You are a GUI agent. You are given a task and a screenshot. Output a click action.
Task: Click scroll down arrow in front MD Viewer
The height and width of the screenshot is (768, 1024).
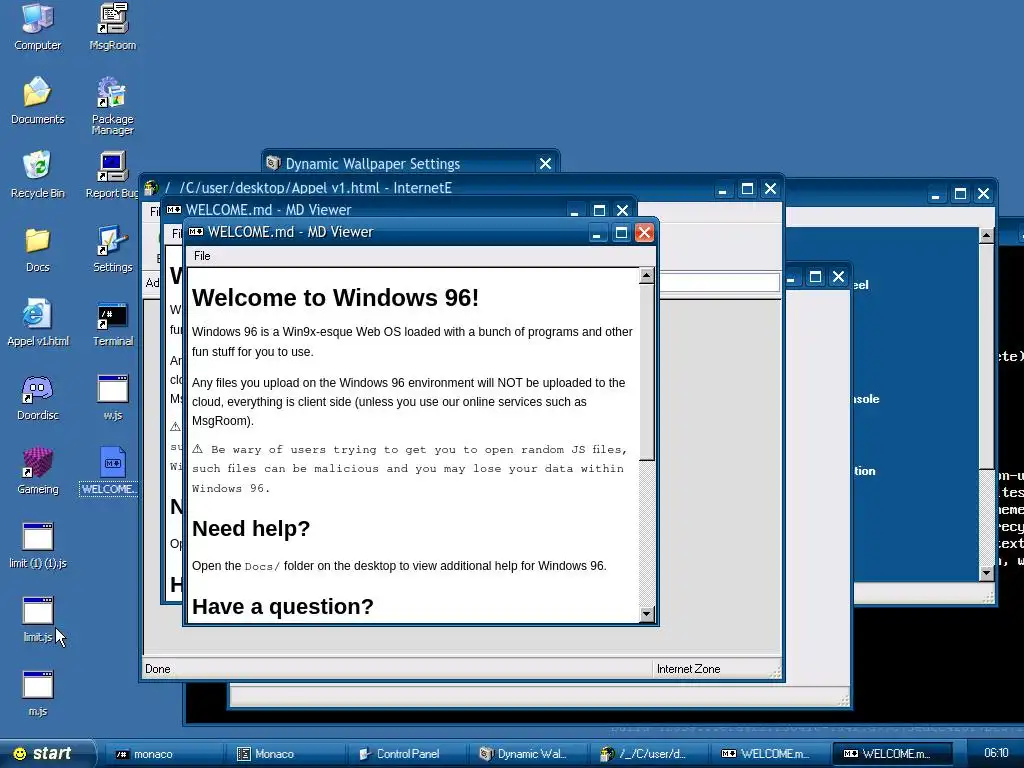646,613
